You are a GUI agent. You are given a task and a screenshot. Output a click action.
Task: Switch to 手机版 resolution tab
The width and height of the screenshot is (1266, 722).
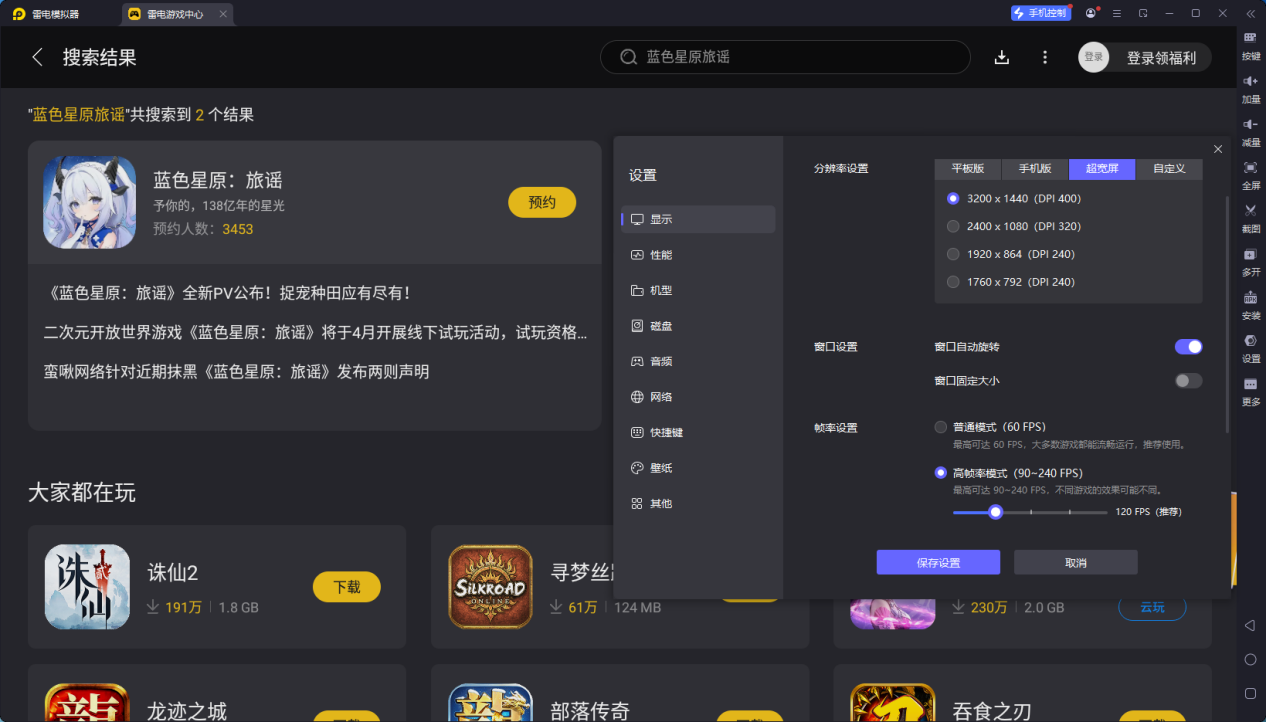[1035, 169]
